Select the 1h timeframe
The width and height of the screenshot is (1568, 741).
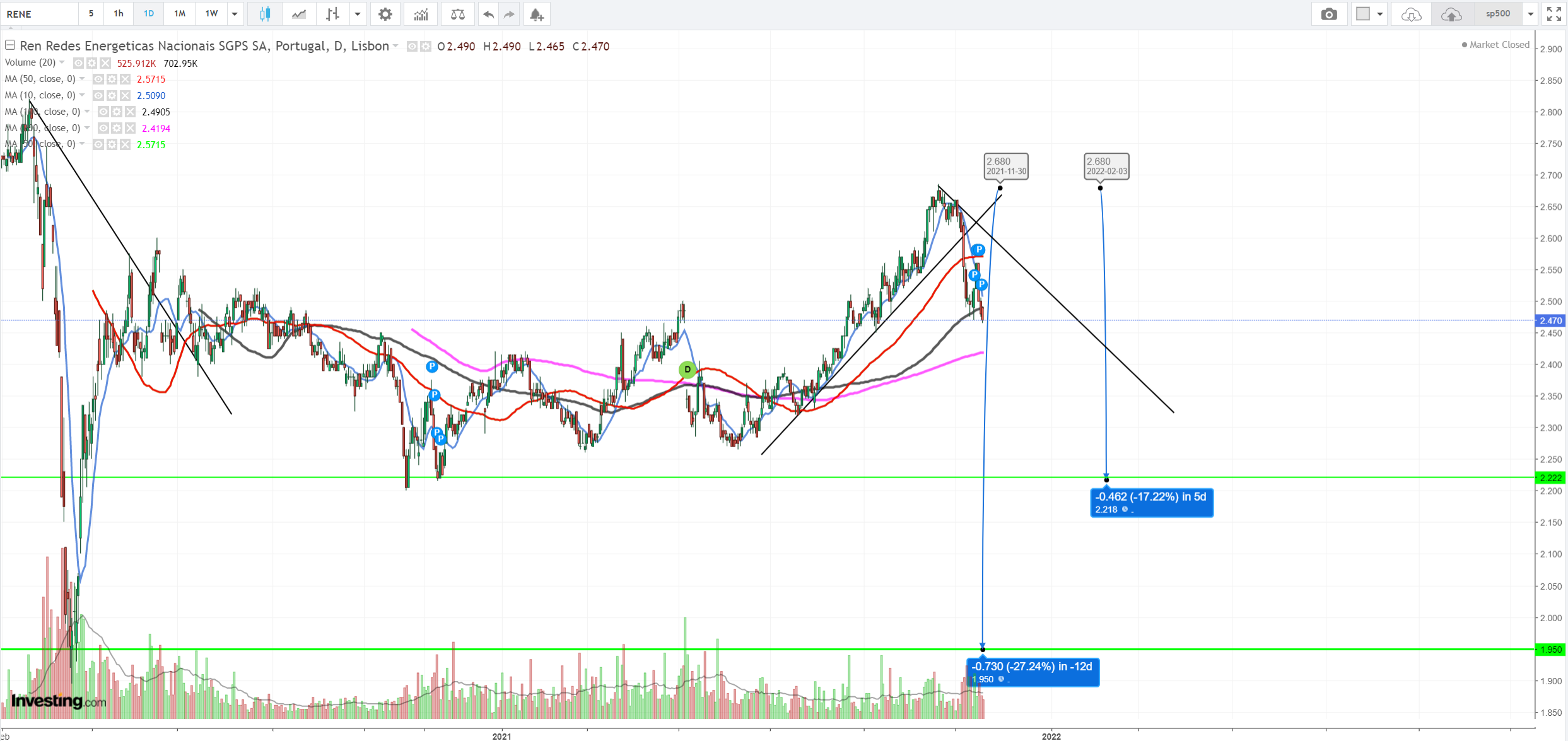119,14
